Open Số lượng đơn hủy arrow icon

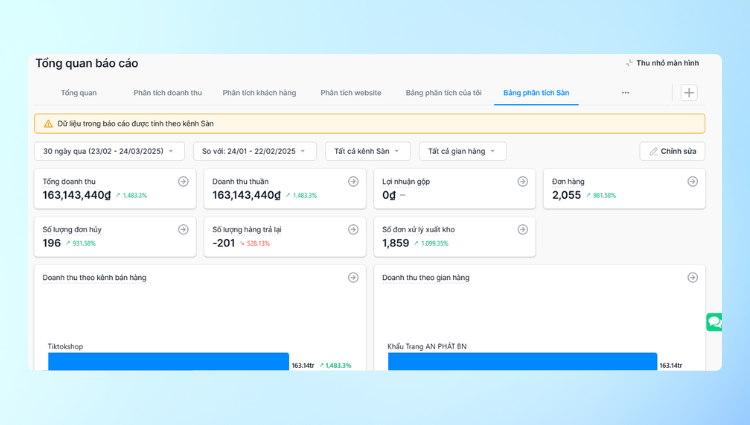[183, 229]
